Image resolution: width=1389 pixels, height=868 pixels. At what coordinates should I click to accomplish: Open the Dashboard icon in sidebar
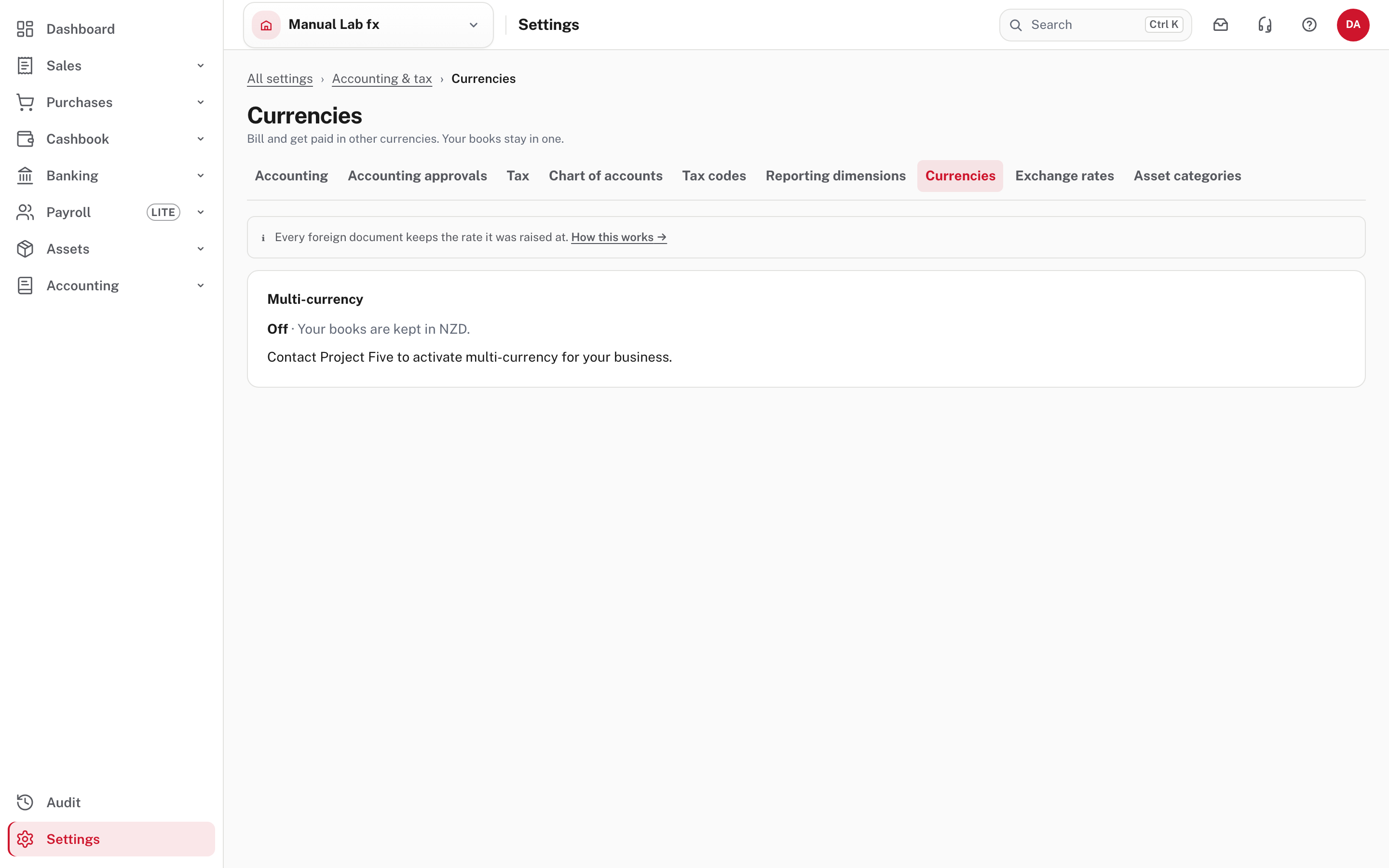pos(25,29)
